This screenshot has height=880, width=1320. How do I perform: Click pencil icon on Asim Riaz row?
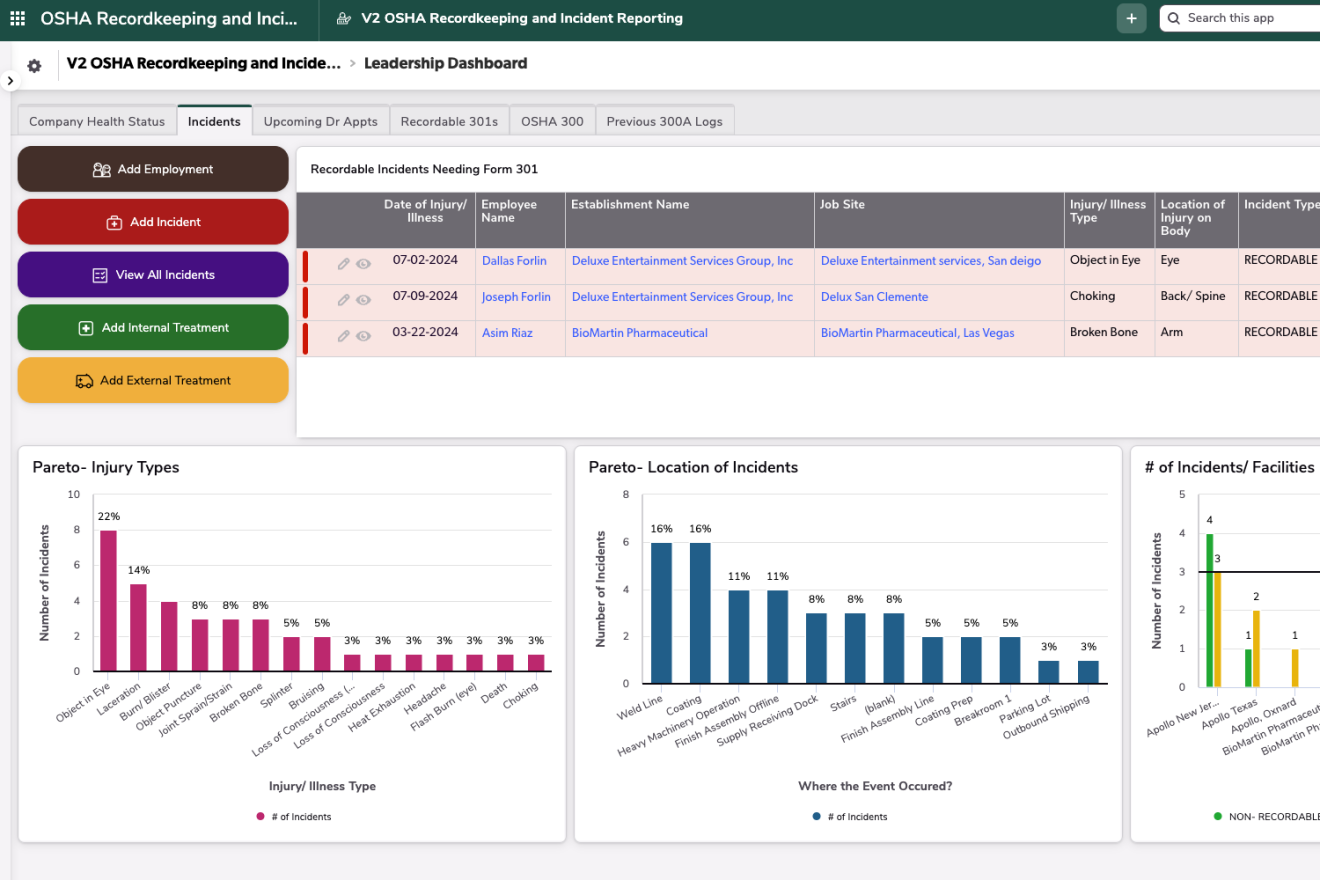[343, 336]
